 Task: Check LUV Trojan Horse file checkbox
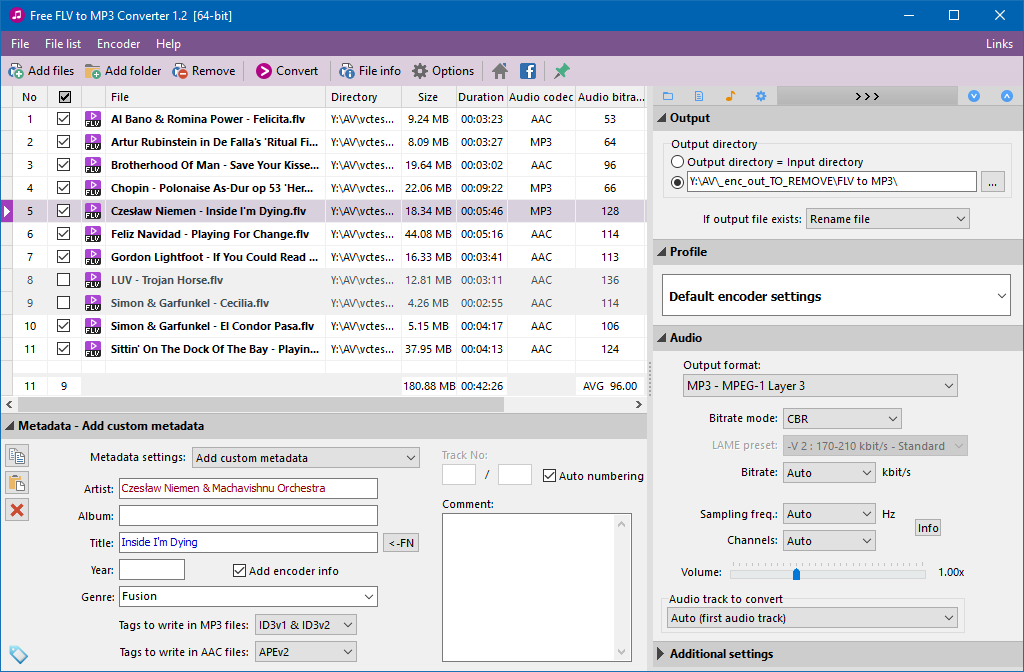(63, 280)
